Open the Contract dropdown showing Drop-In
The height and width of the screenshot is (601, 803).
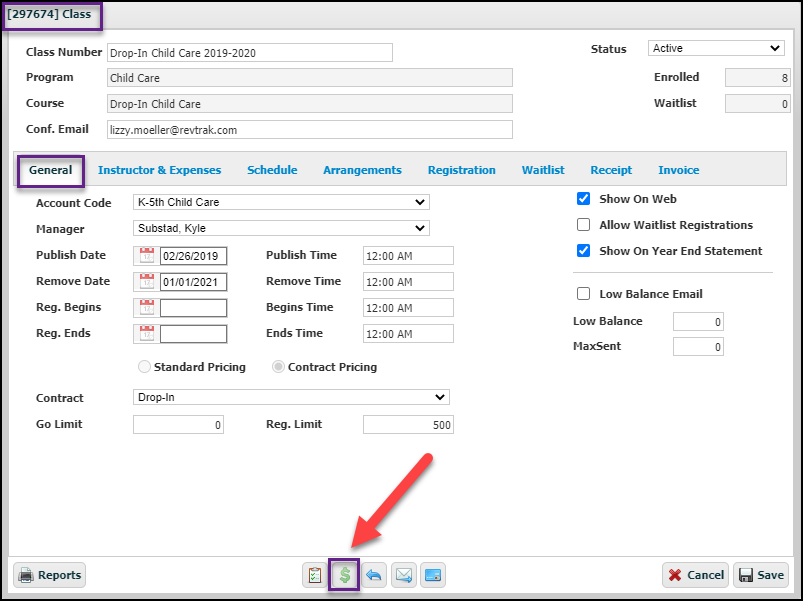pos(291,397)
